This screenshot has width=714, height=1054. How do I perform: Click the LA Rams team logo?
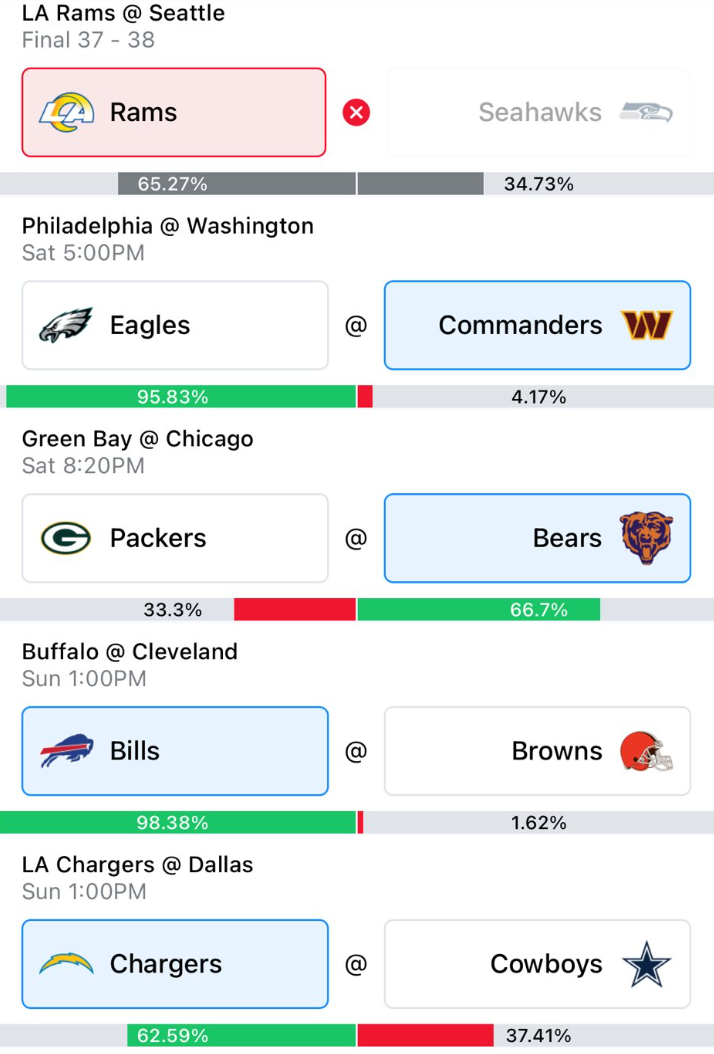pos(66,112)
